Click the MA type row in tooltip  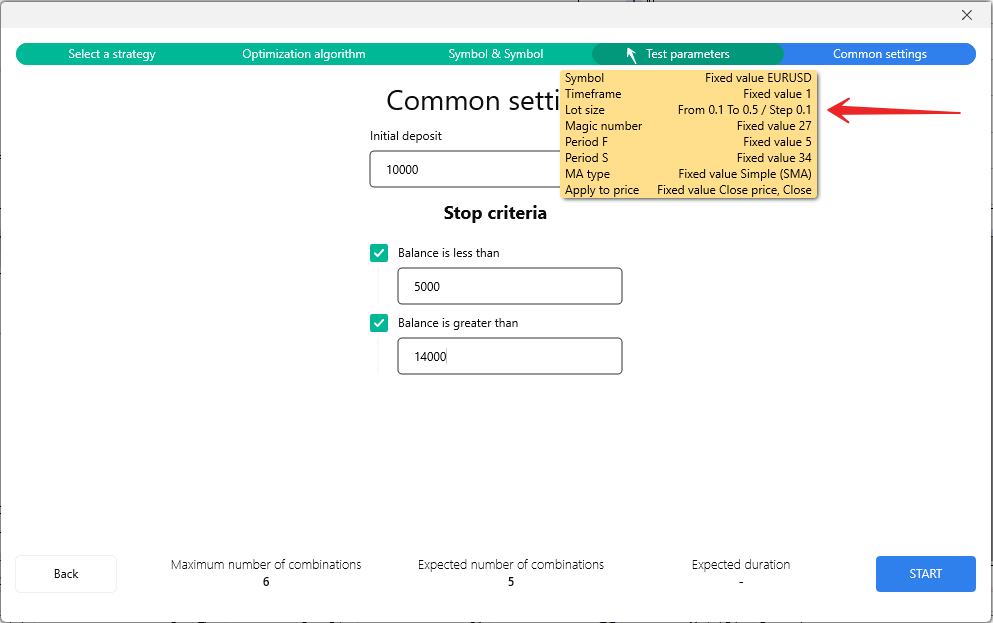click(688, 174)
